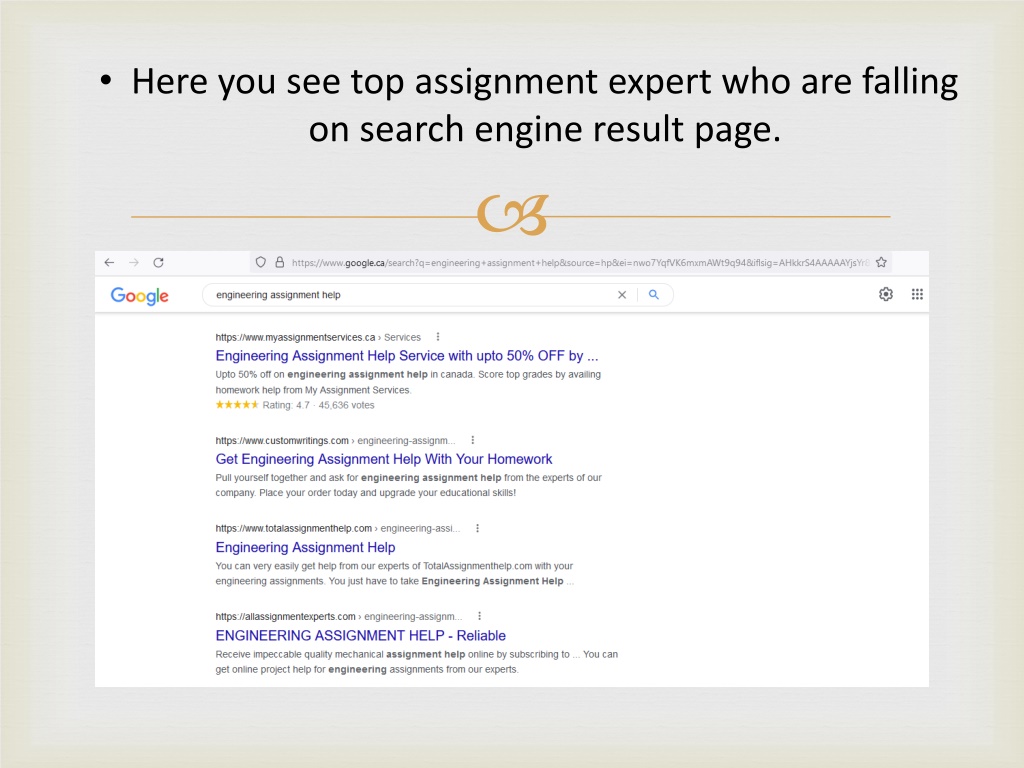Reload the page with the refresh icon

click(x=158, y=263)
